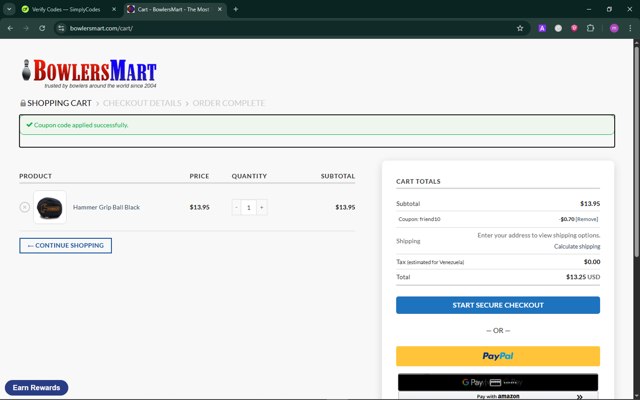The image size is (640, 400).
Task: Open site information icon in address bar
Action: [x=61, y=28]
